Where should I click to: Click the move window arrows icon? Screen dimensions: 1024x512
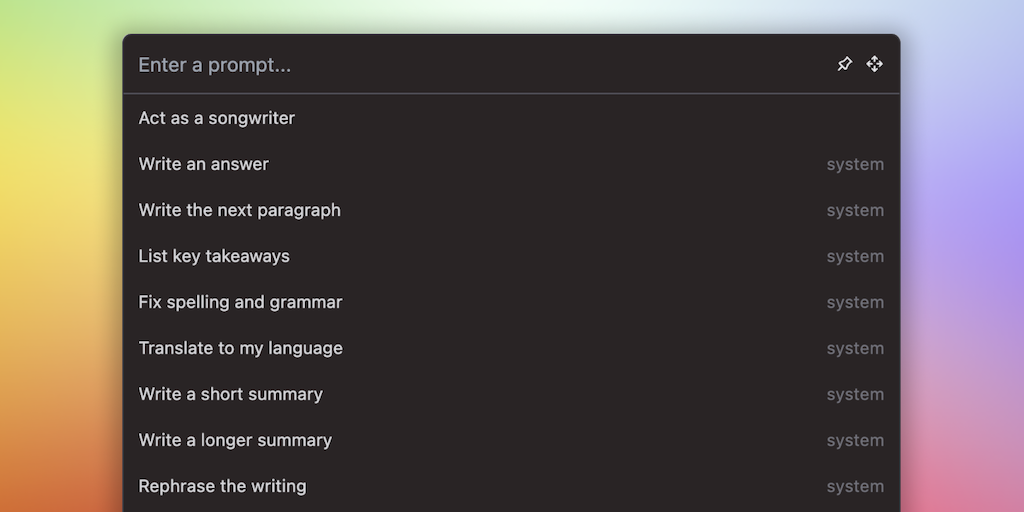click(875, 64)
